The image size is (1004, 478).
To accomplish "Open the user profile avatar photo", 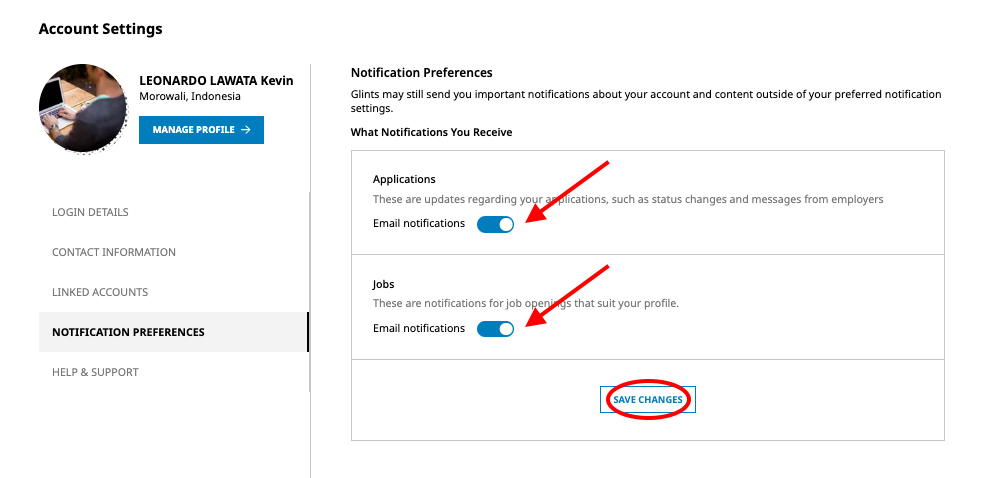I will click(x=83, y=109).
